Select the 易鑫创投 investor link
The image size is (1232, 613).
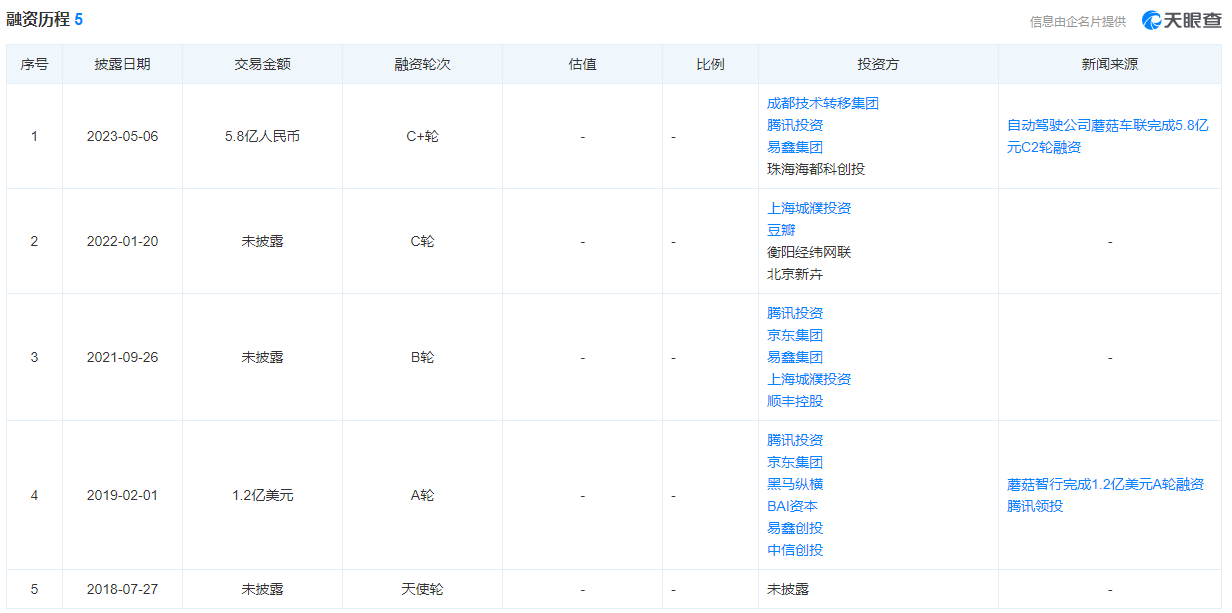795,528
